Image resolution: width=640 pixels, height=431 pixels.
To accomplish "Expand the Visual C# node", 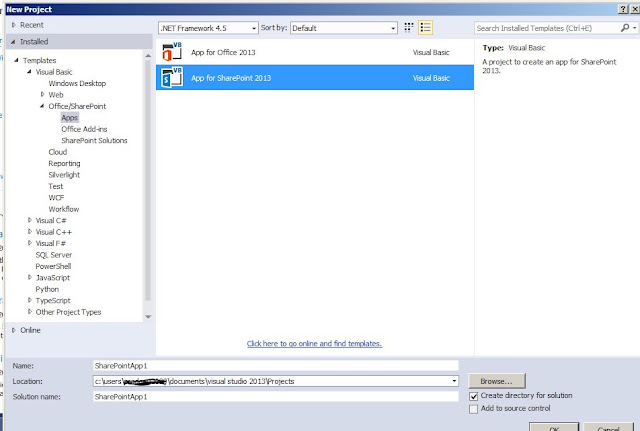I will [x=29, y=220].
